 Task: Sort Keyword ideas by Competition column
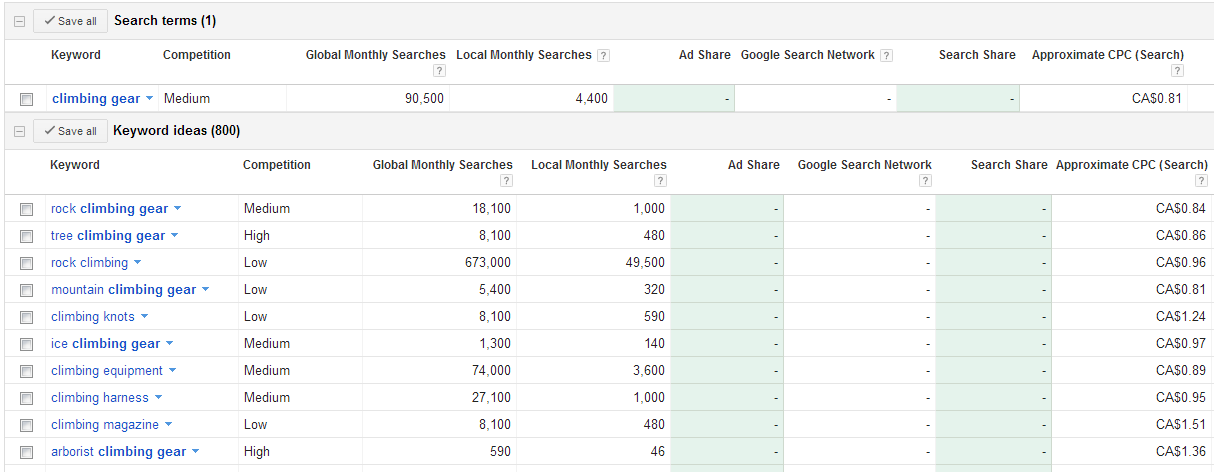click(277, 165)
